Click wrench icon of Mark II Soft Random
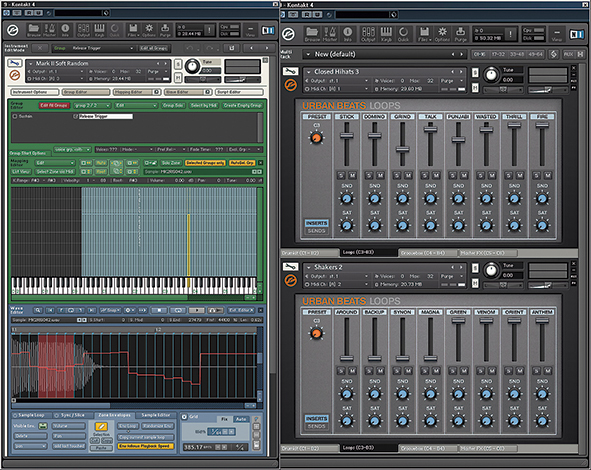 (x=15, y=63)
